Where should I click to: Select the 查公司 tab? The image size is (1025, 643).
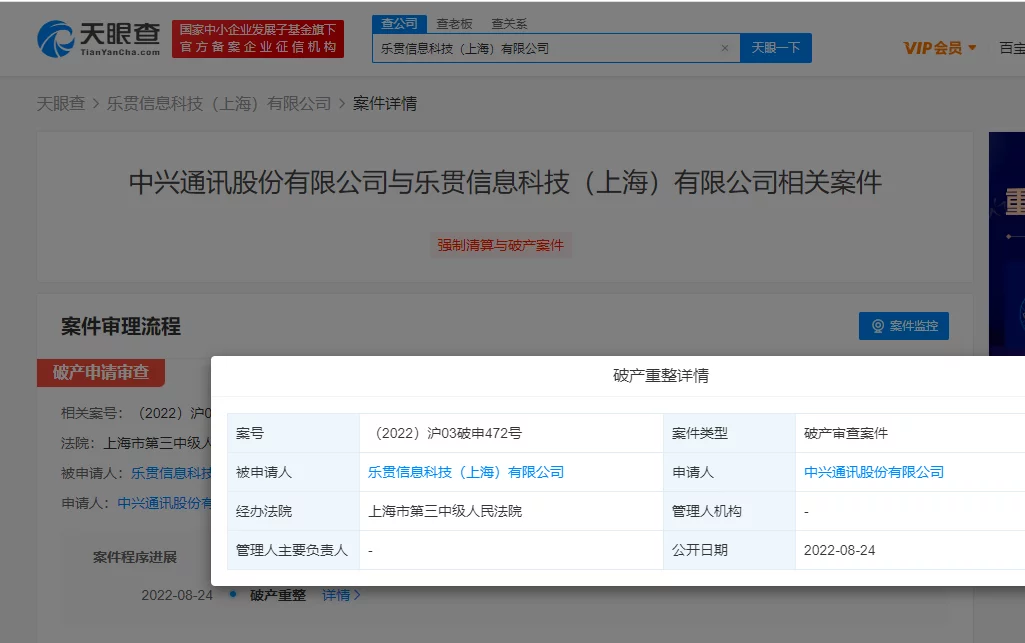[399, 24]
